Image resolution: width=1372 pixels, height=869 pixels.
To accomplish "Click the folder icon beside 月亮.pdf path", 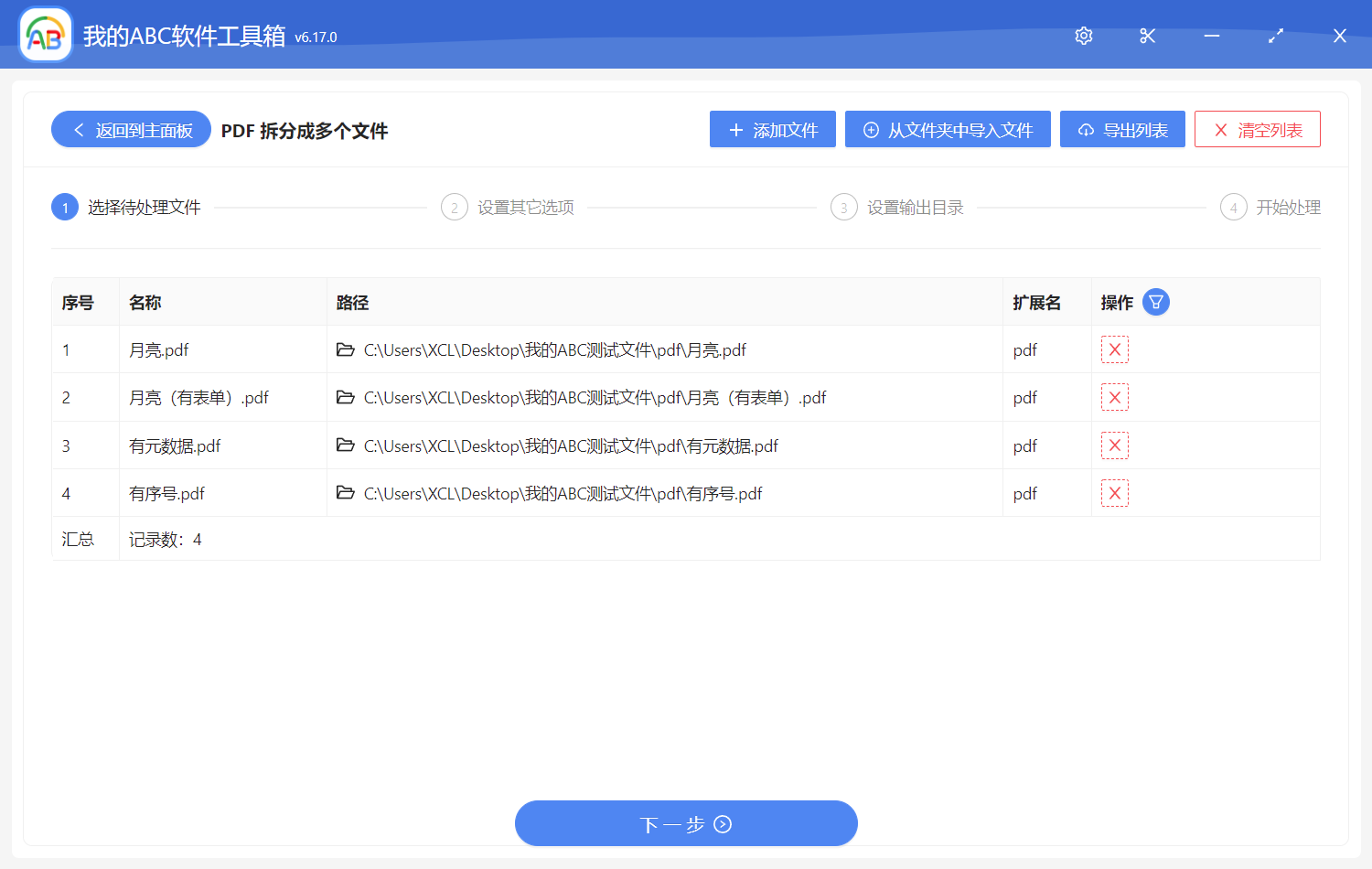I will coord(346,349).
